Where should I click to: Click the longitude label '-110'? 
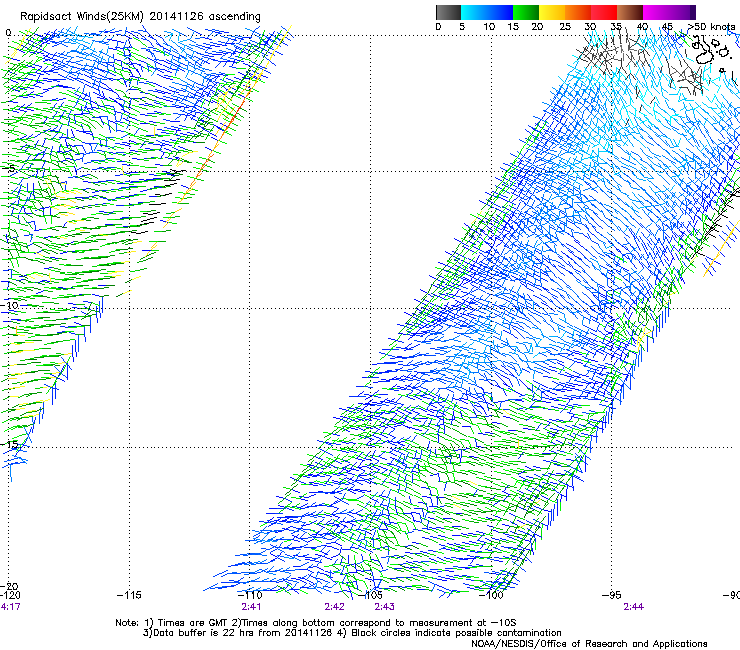click(x=250, y=595)
